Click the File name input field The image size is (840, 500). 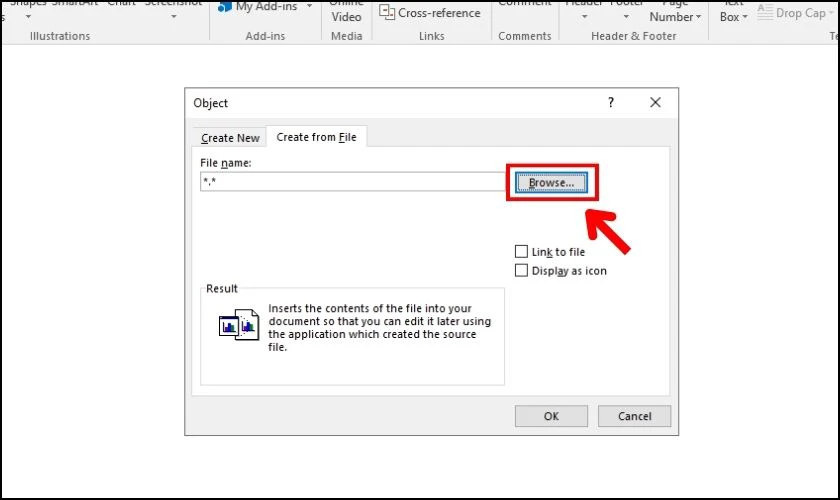click(x=353, y=182)
